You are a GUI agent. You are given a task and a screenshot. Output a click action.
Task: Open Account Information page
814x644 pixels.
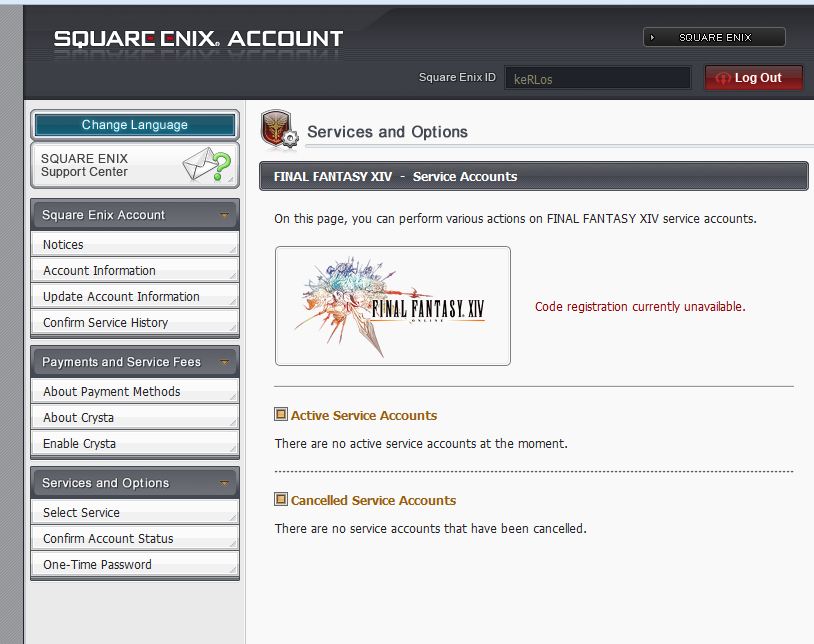pos(135,270)
